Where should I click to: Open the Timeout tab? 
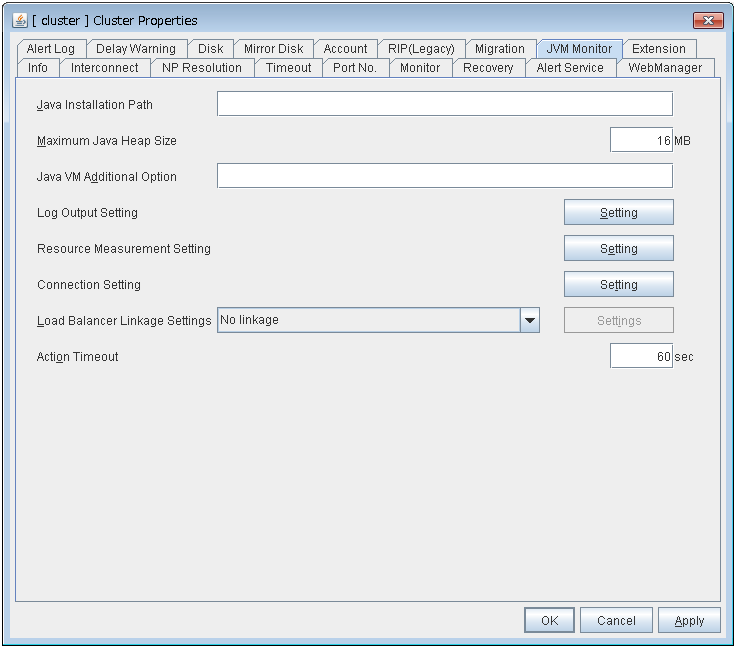click(x=288, y=68)
